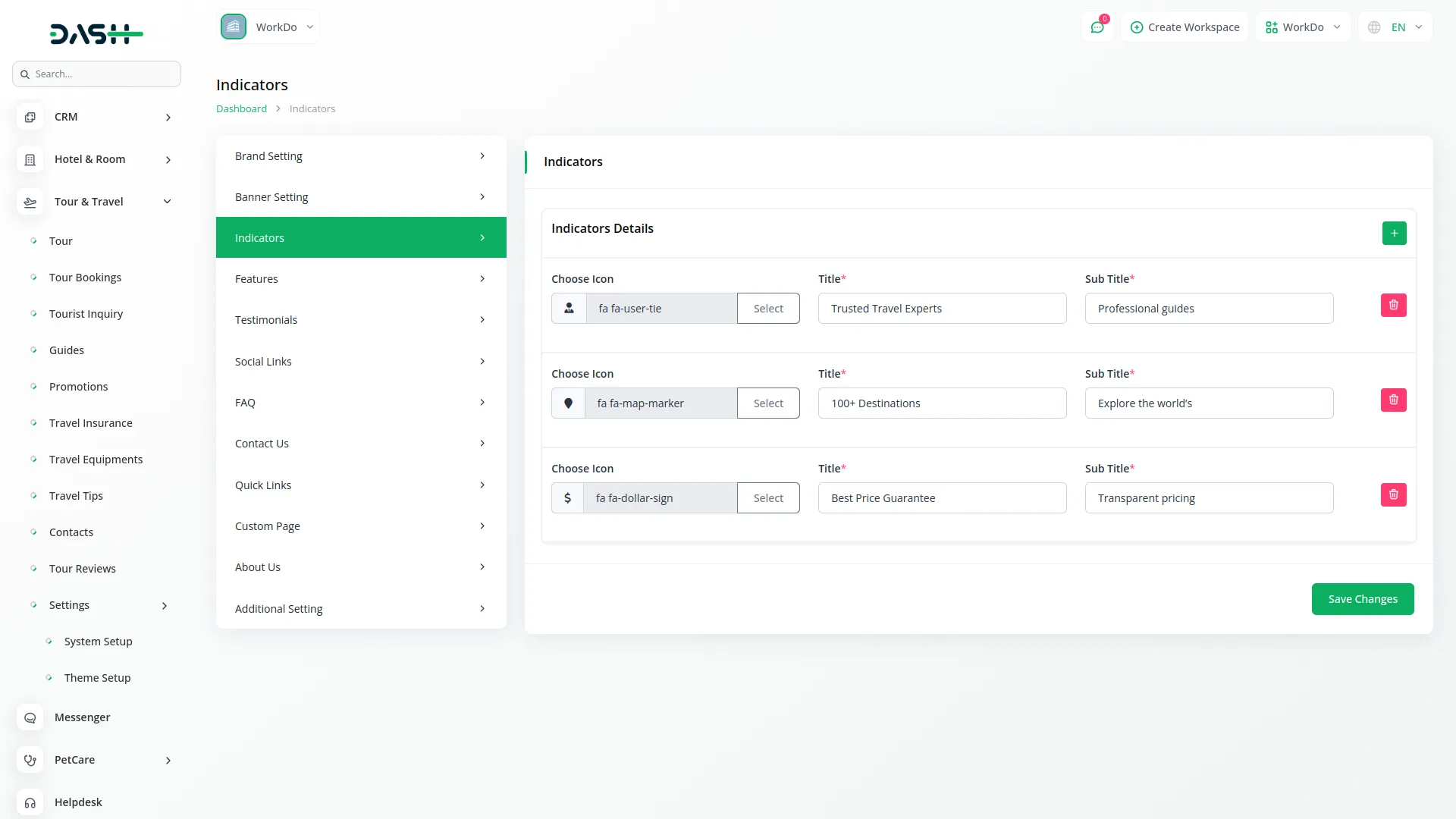The image size is (1456, 819).
Task: Click the Messenger sidebar icon
Action: 30,717
